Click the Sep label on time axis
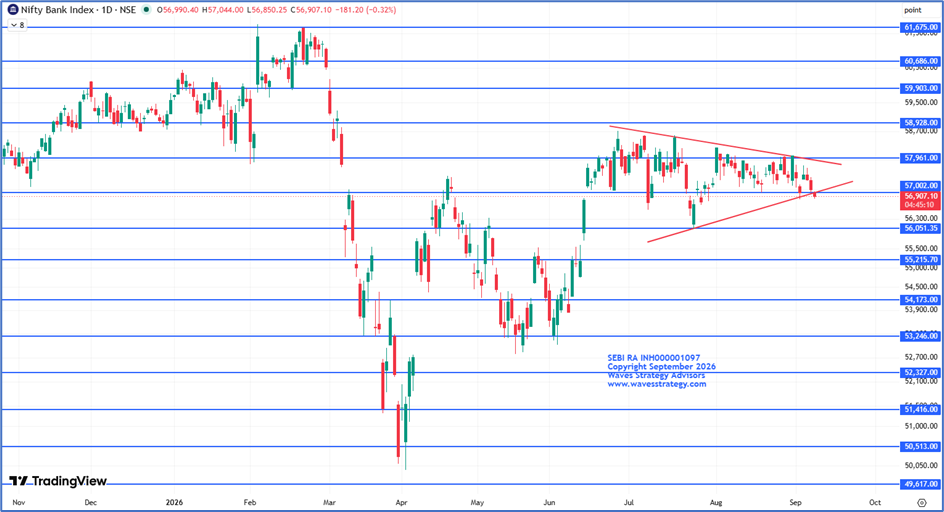This screenshot has height=512, width=944. (x=795, y=502)
